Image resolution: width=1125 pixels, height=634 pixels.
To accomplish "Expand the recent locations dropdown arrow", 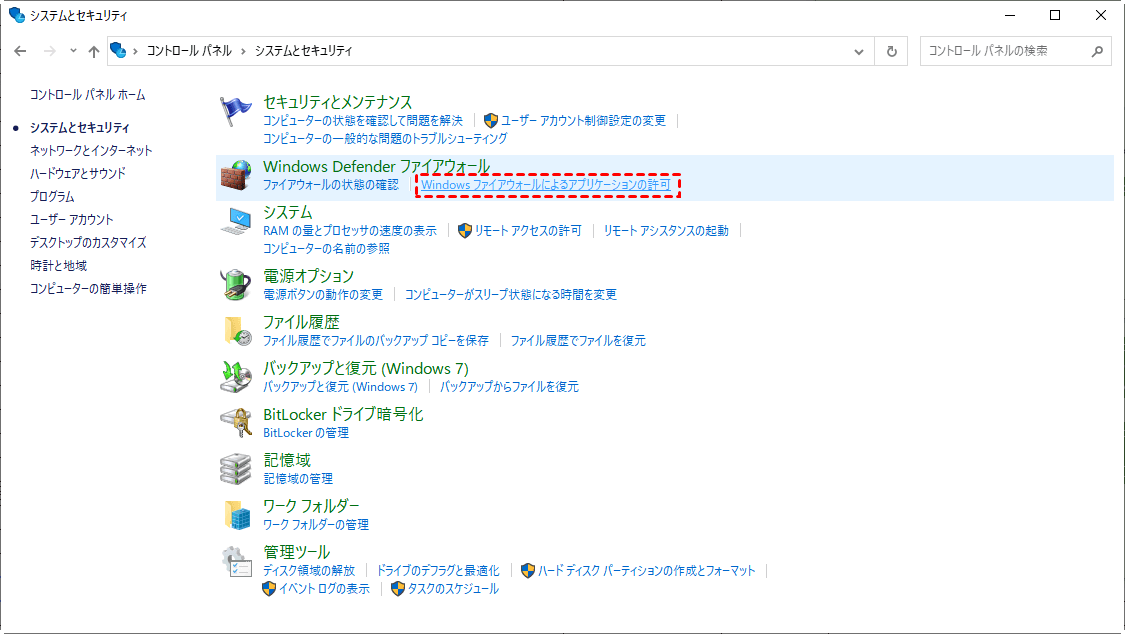I will [x=73, y=51].
